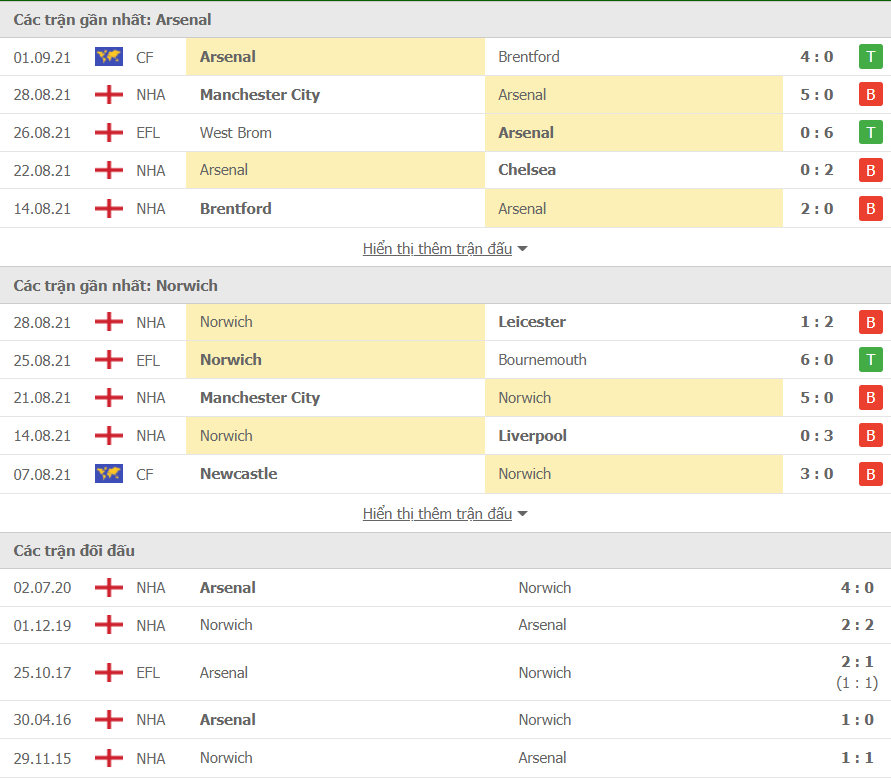891x778 pixels.
Task: Select Manchester City in the 21.08.21 Norwich row
Action: click(x=260, y=398)
